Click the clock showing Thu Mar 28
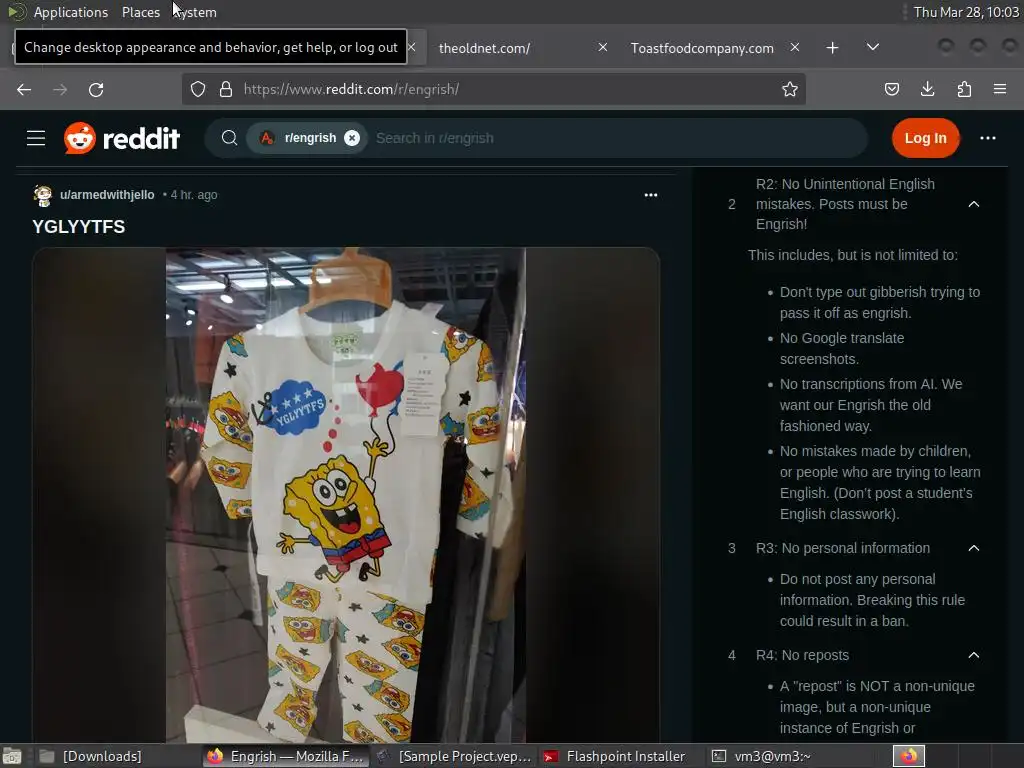 pyautogui.click(x=966, y=12)
